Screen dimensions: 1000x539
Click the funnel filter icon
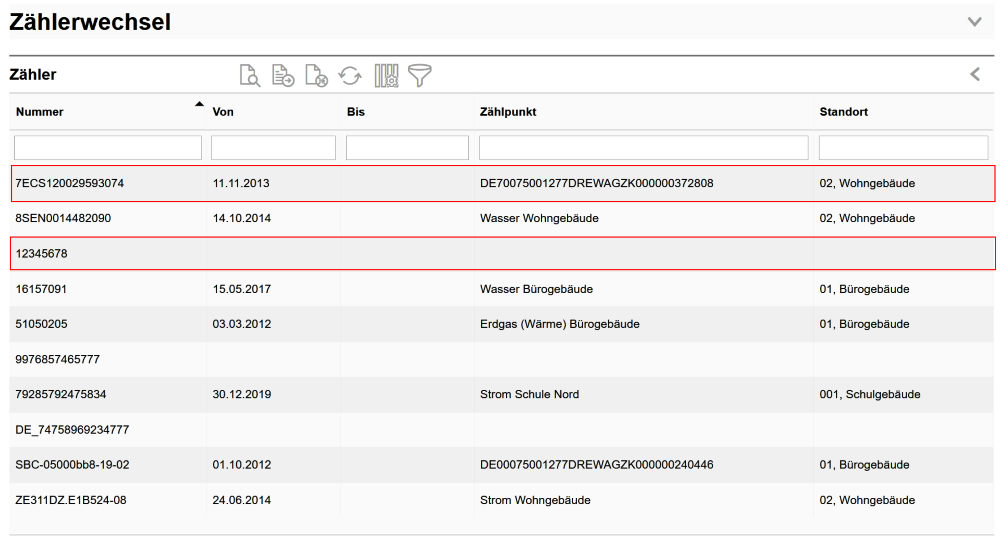[420, 75]
